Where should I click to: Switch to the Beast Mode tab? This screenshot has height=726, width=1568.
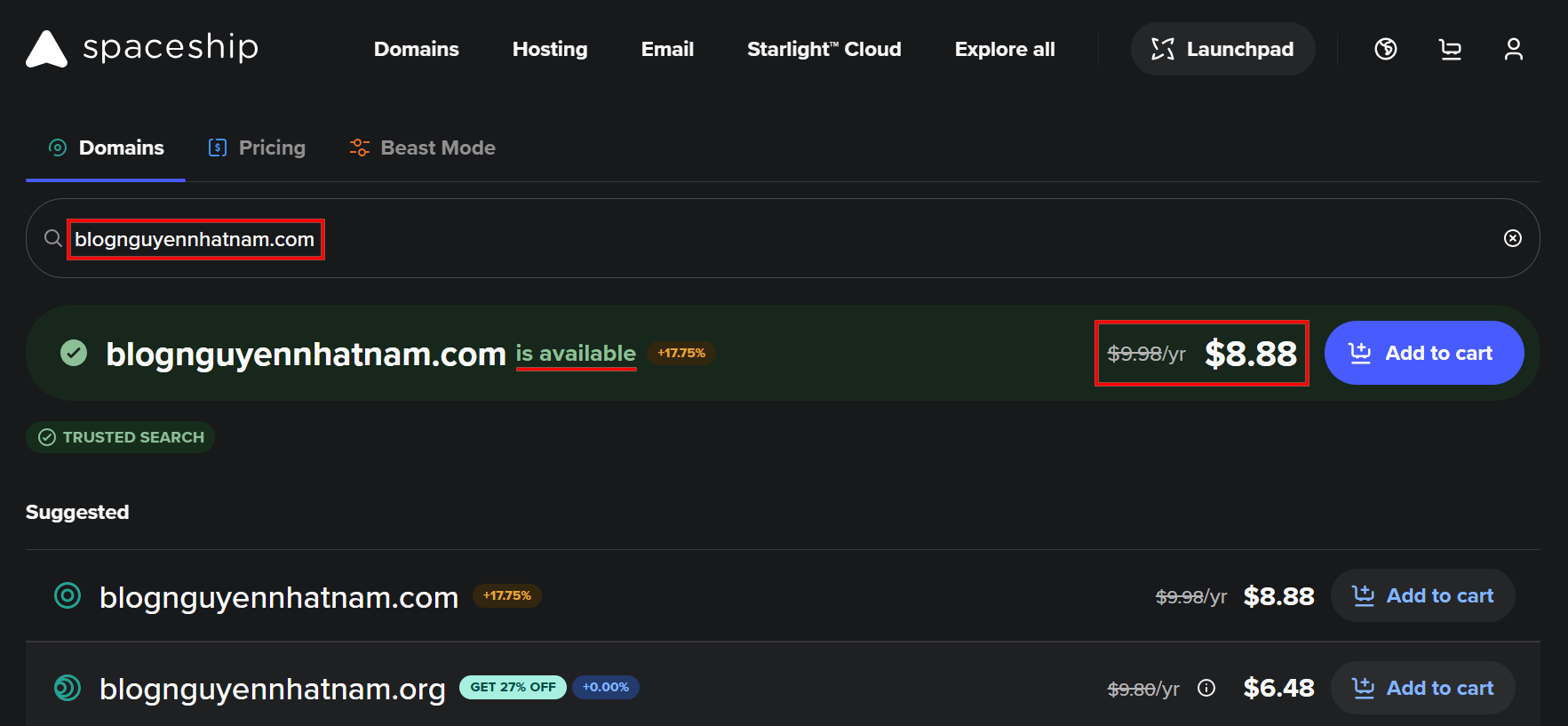pos(422,148)
